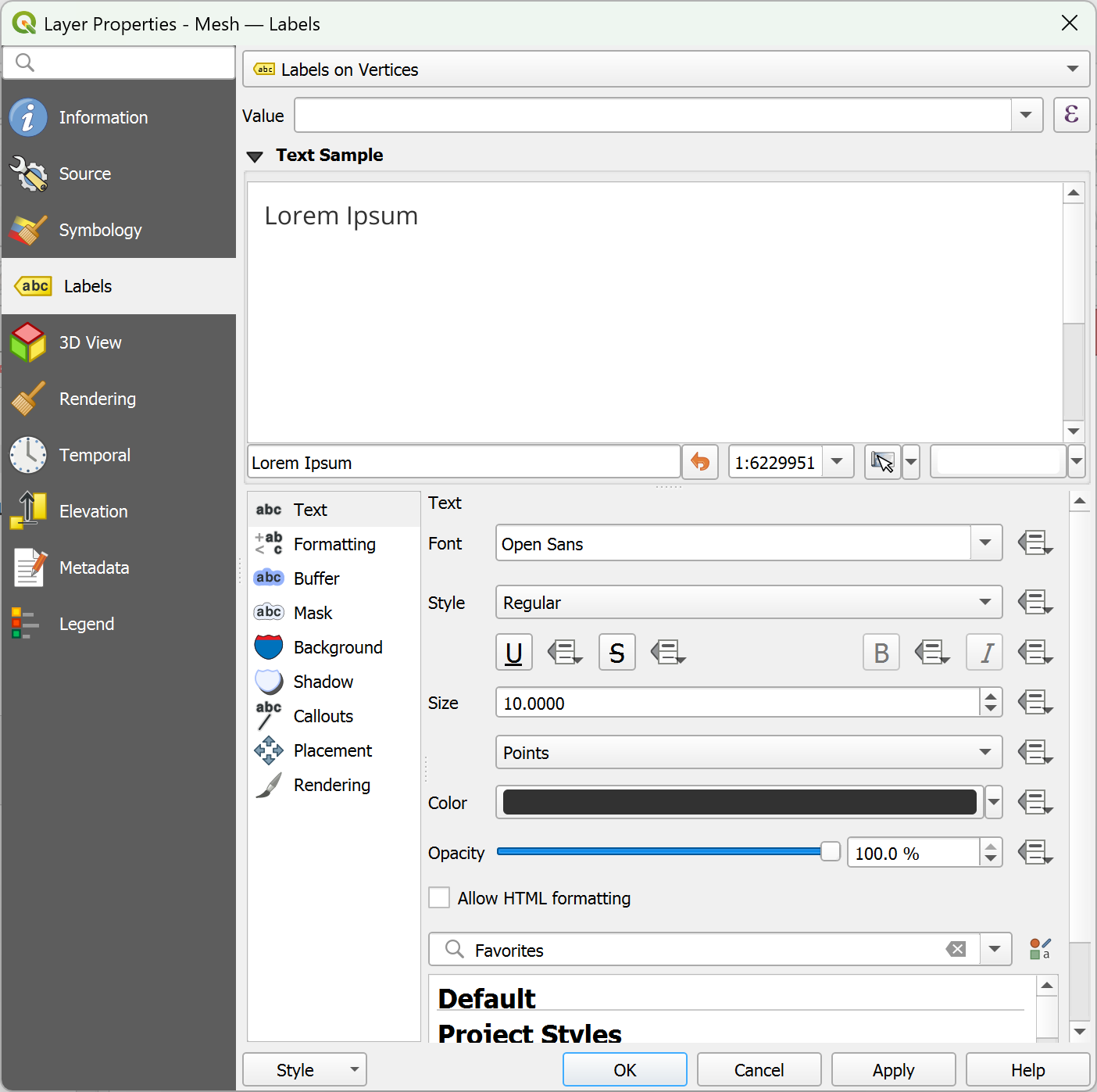1097x1092 pixels.
Task: Open the style manager icon beside Favorites
Action: pyautogui.click(x=1040, y=949)
